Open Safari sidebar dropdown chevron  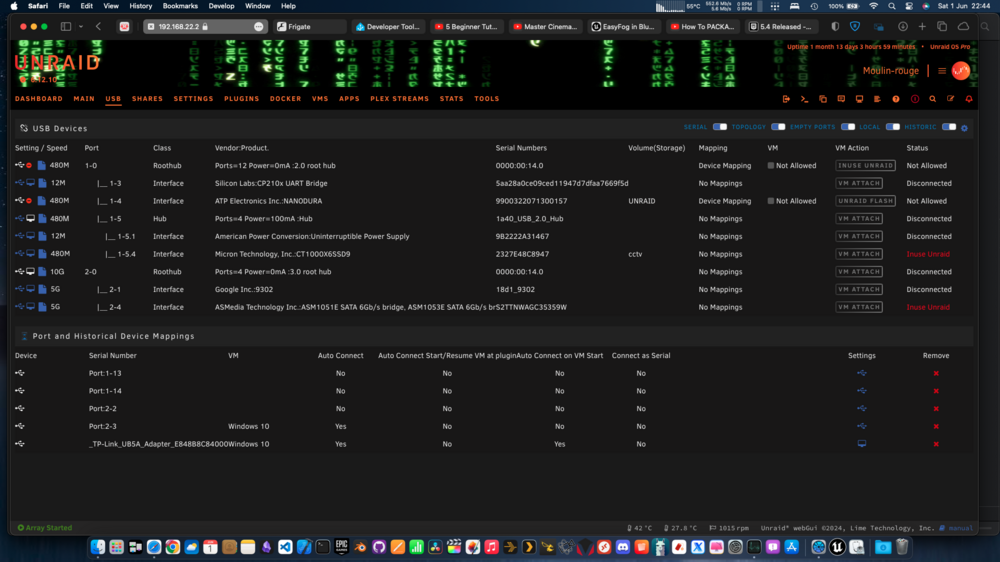tap(81, 27)
